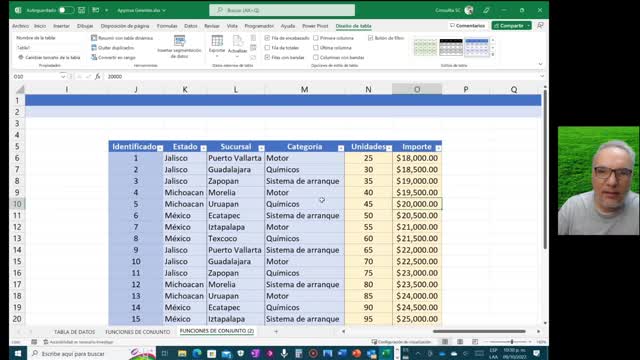Click the macro record icon in status bar
640x360 pixels.
tap(34, 342)
